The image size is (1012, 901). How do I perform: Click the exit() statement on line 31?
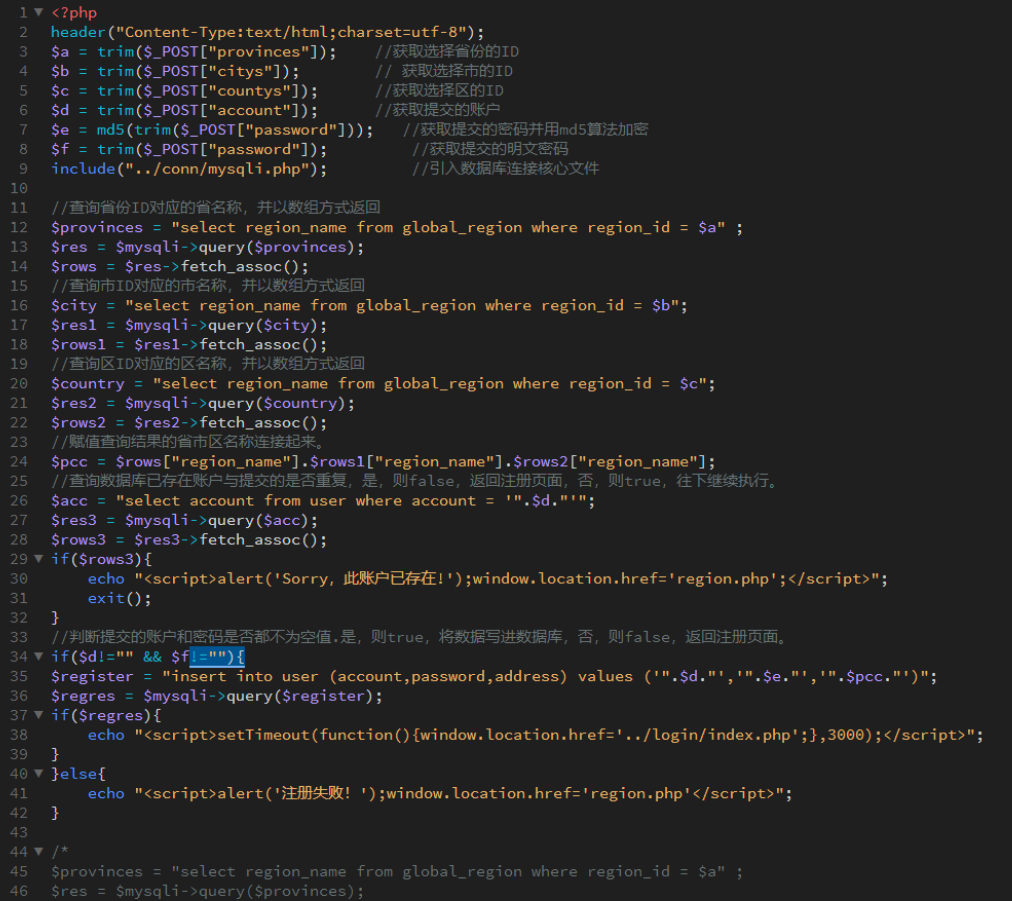coord(119,598)
